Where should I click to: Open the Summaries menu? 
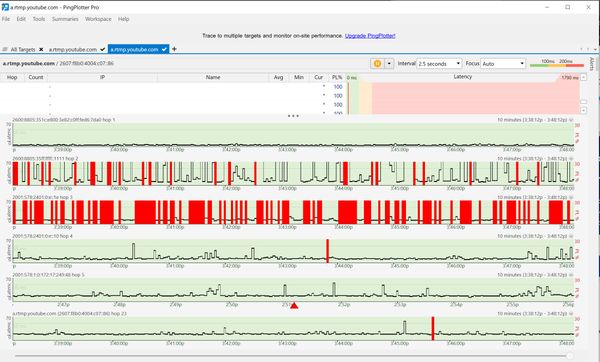coord(65,19)
